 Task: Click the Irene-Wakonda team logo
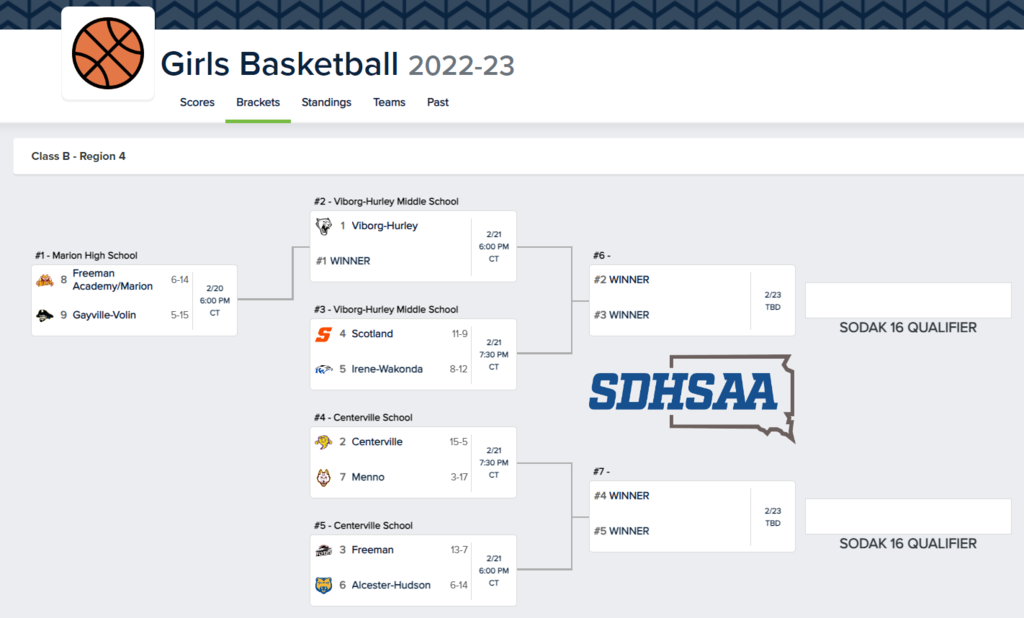coord(324,369)
